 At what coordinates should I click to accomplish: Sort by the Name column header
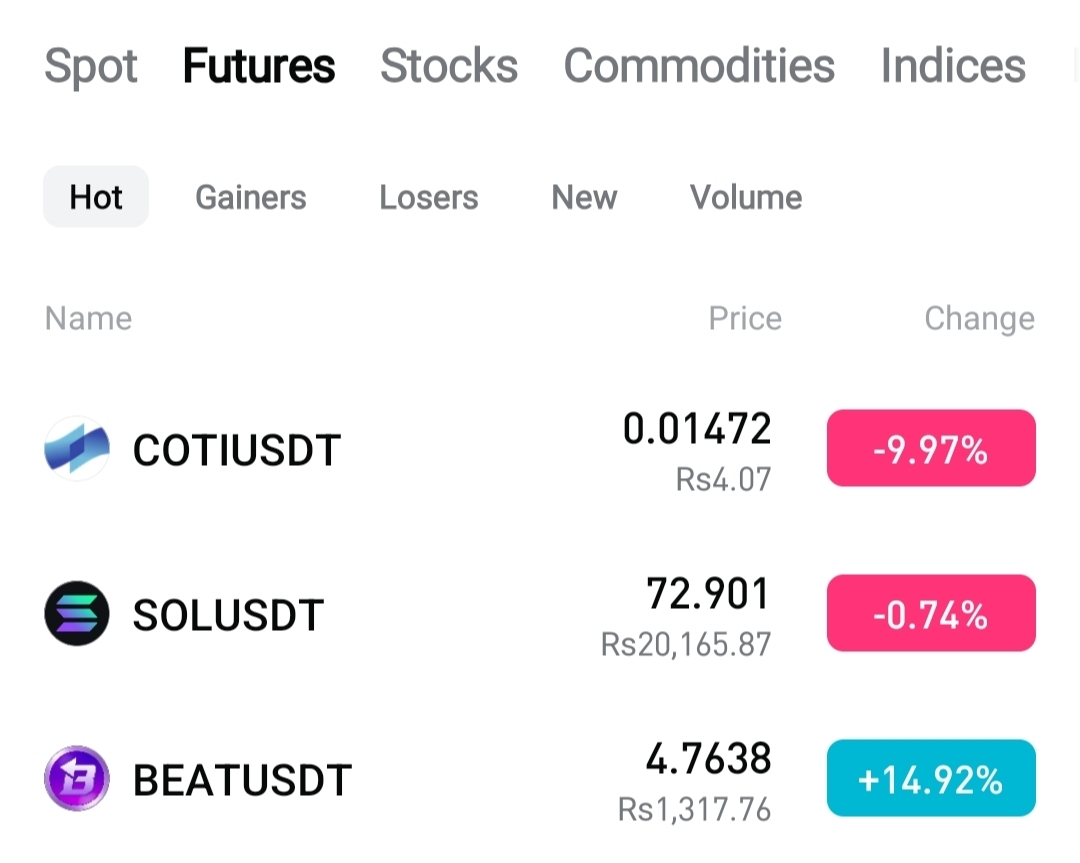pos(88,318)
